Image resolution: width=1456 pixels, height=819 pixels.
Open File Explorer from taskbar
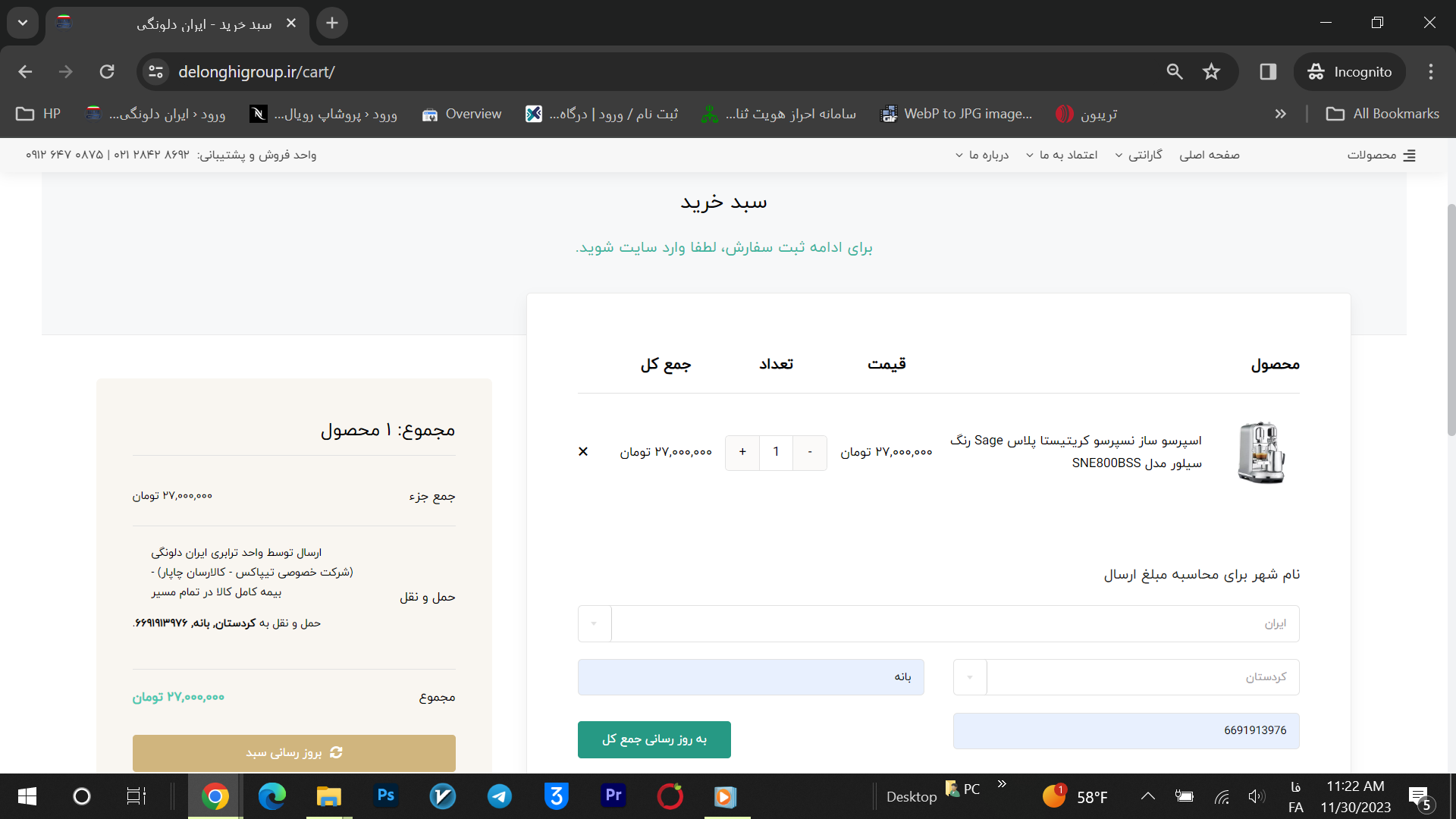coord(329,796)
